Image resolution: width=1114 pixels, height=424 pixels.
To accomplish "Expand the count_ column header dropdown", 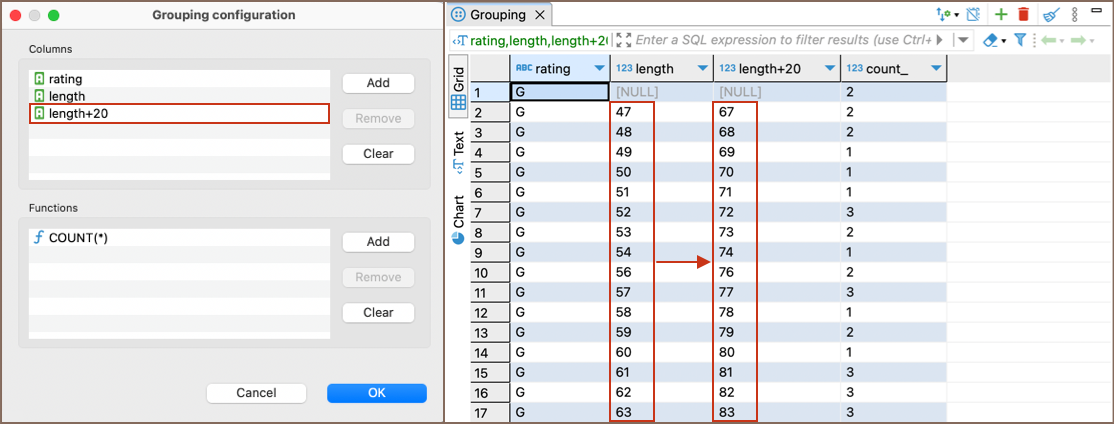I will tap(935, 69).
